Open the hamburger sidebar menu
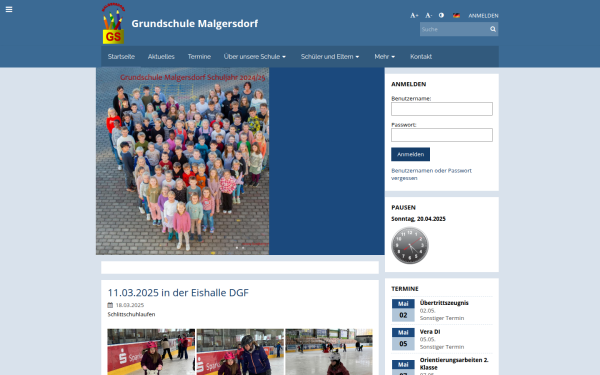 click(x=9, y=10)
